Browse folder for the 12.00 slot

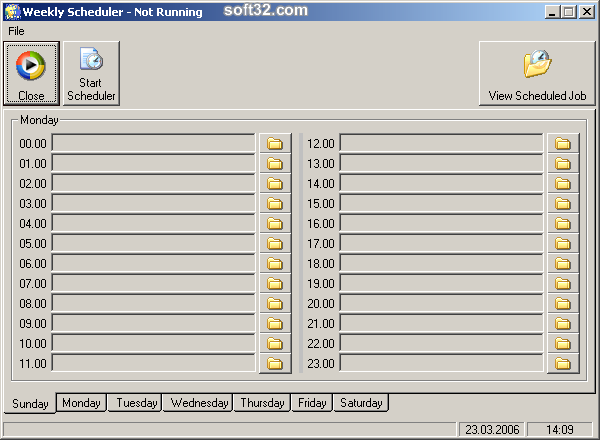[x=563, y=143]
